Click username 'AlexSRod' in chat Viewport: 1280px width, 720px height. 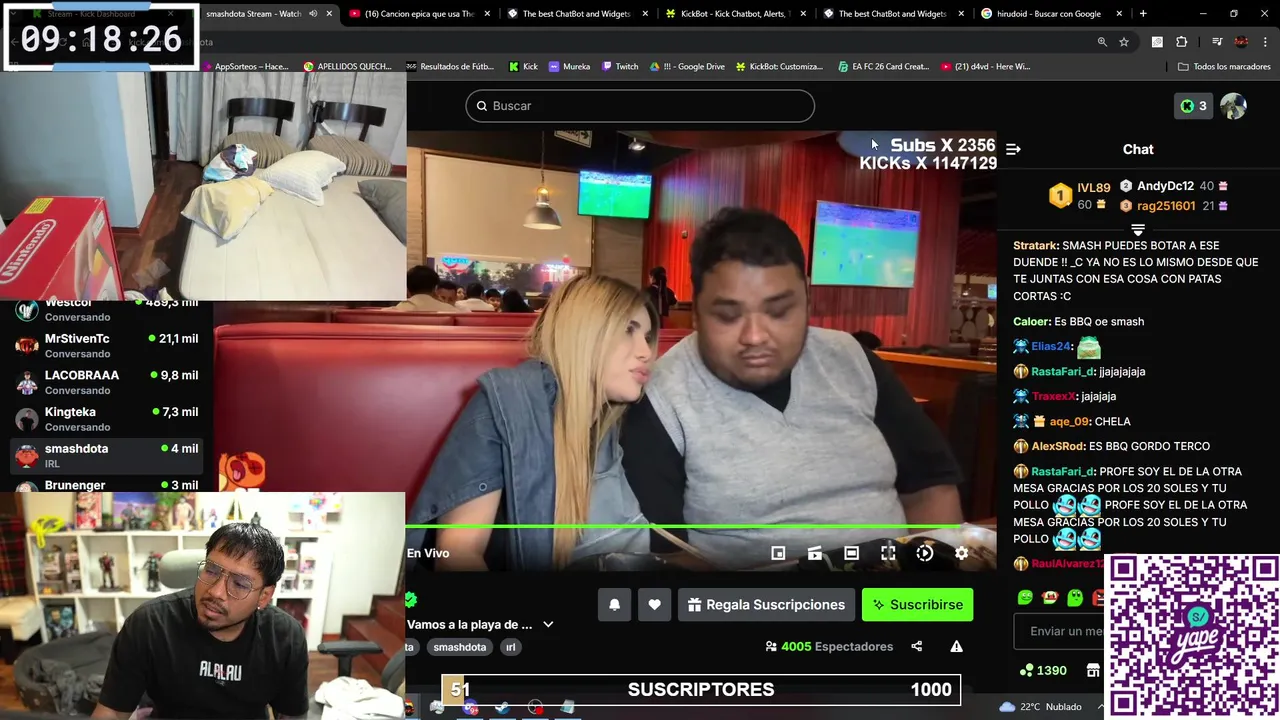tap(1058, 447)
